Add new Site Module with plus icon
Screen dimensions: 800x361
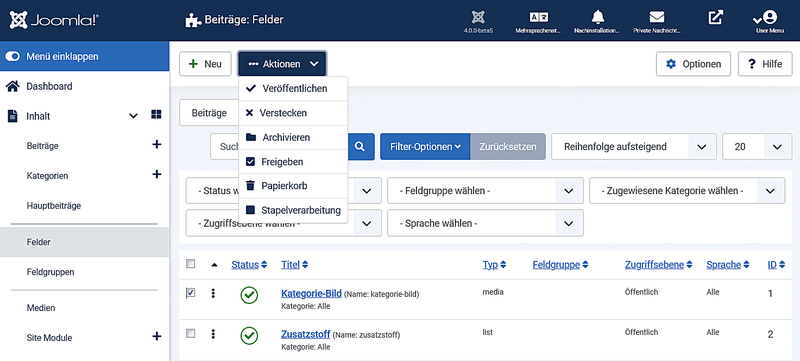click(x=157, y=337)
